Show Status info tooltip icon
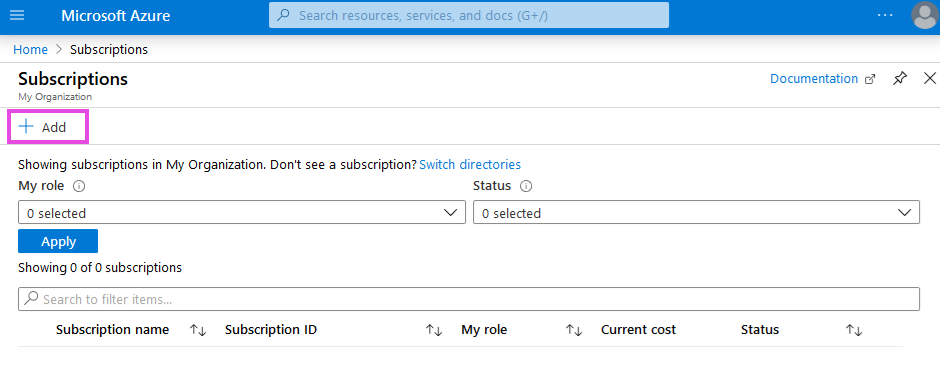Screen dimensions: 940x386 [x=526, y=186]
